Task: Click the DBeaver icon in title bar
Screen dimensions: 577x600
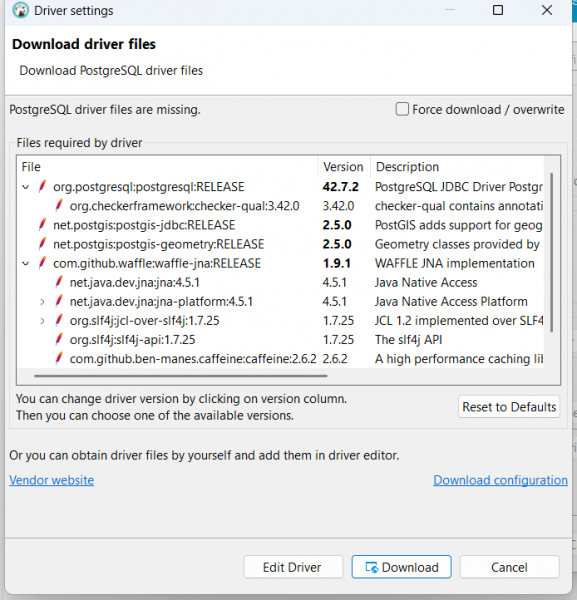Action: [20, 10]
